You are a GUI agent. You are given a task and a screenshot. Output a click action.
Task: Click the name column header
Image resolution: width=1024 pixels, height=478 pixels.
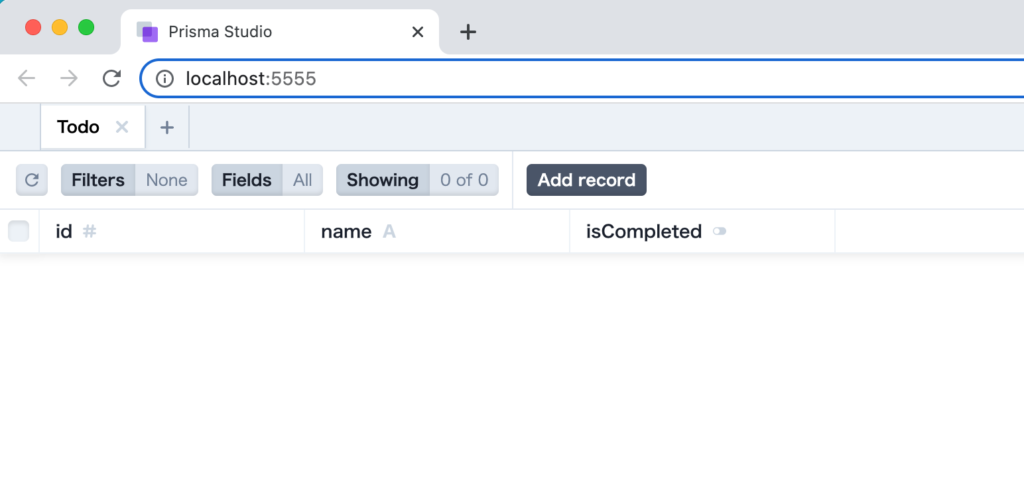[x=437, y=231]
